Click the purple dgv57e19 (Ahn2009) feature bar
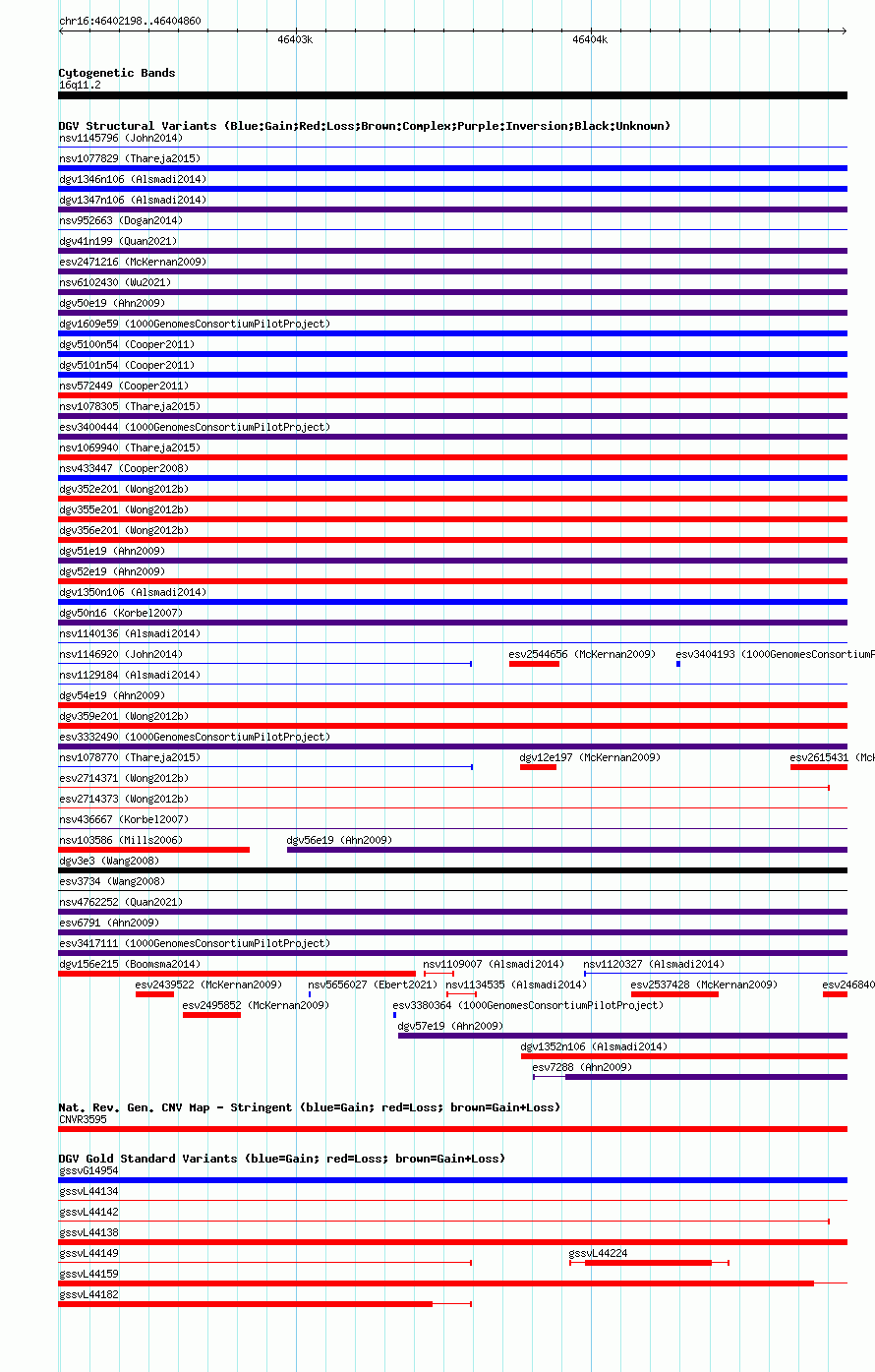 click(622, 1036)
